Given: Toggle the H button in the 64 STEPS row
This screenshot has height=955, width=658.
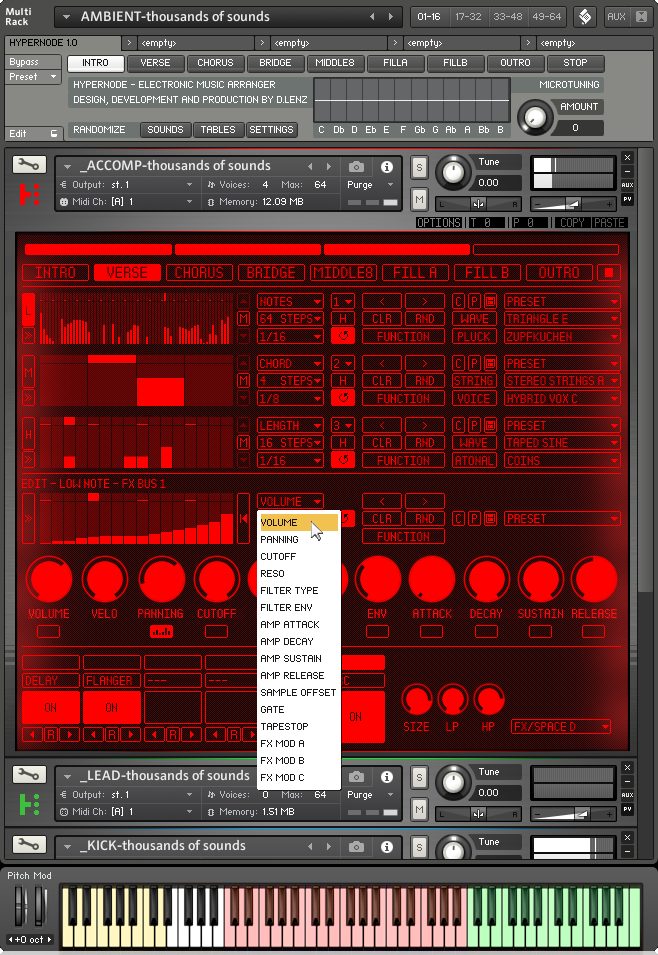Looking at the screenshot, I should pos(343,319).
